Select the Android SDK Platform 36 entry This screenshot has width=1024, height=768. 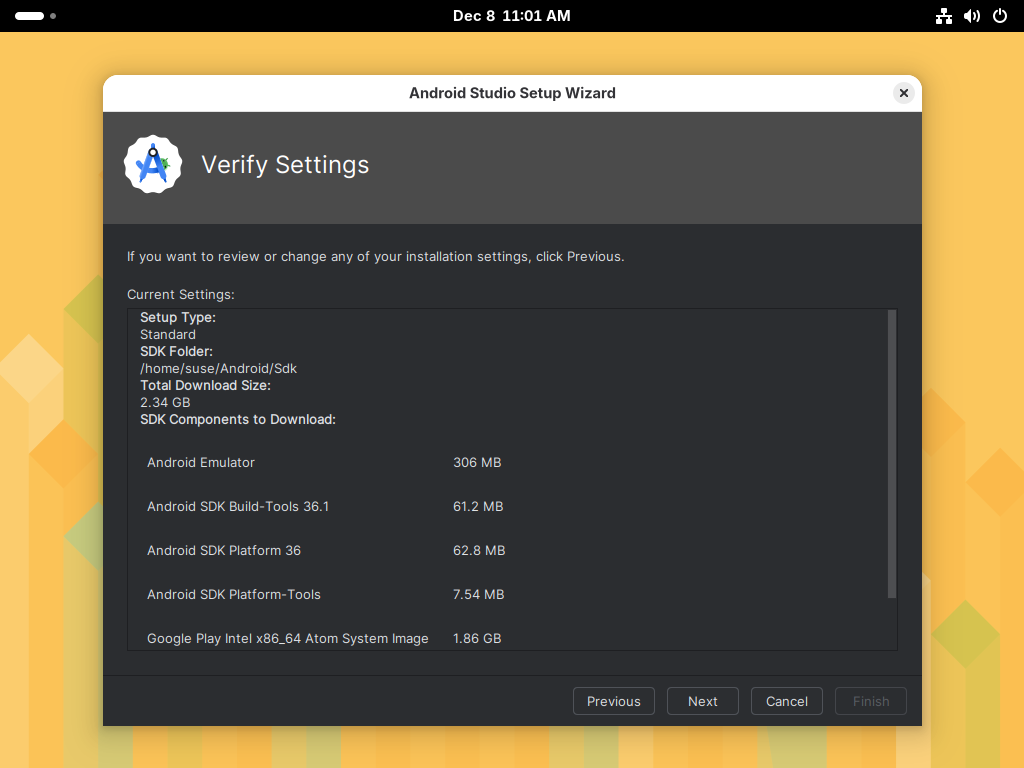224,550
